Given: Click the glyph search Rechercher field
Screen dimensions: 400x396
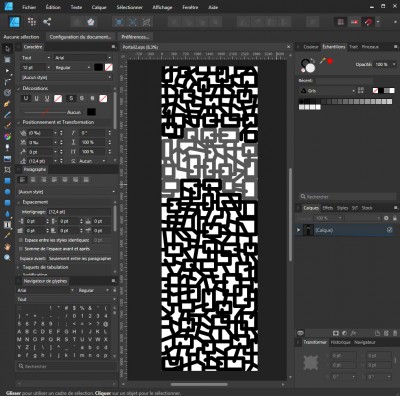Looking at the screenshot, I should (x=67, y=366).
